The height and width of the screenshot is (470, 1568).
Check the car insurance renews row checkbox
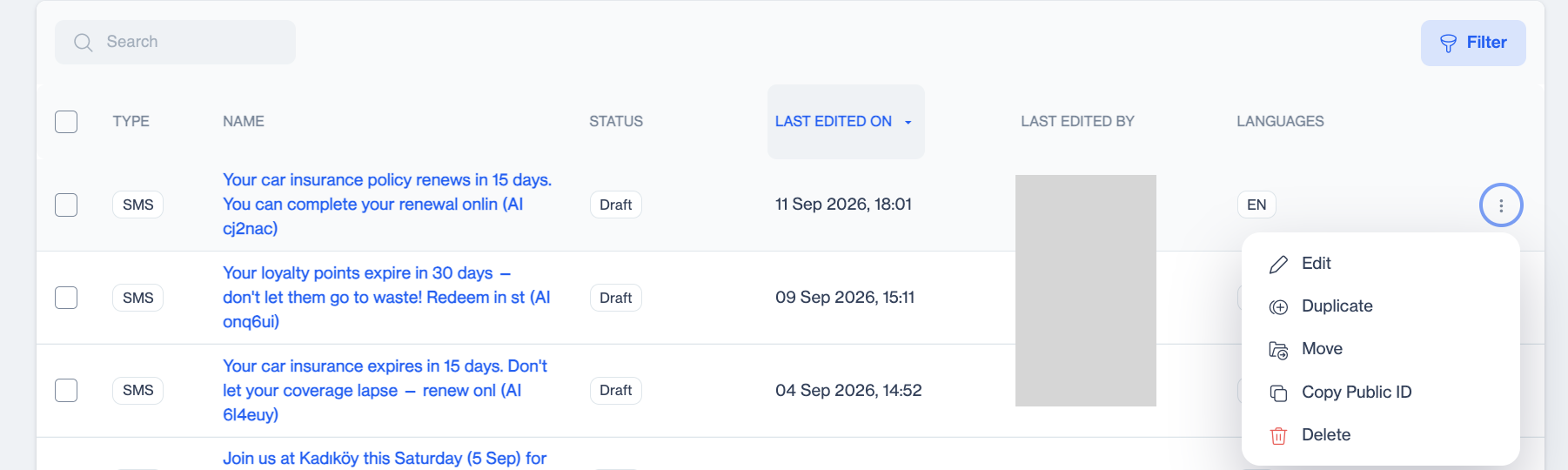tap(66, 205)
